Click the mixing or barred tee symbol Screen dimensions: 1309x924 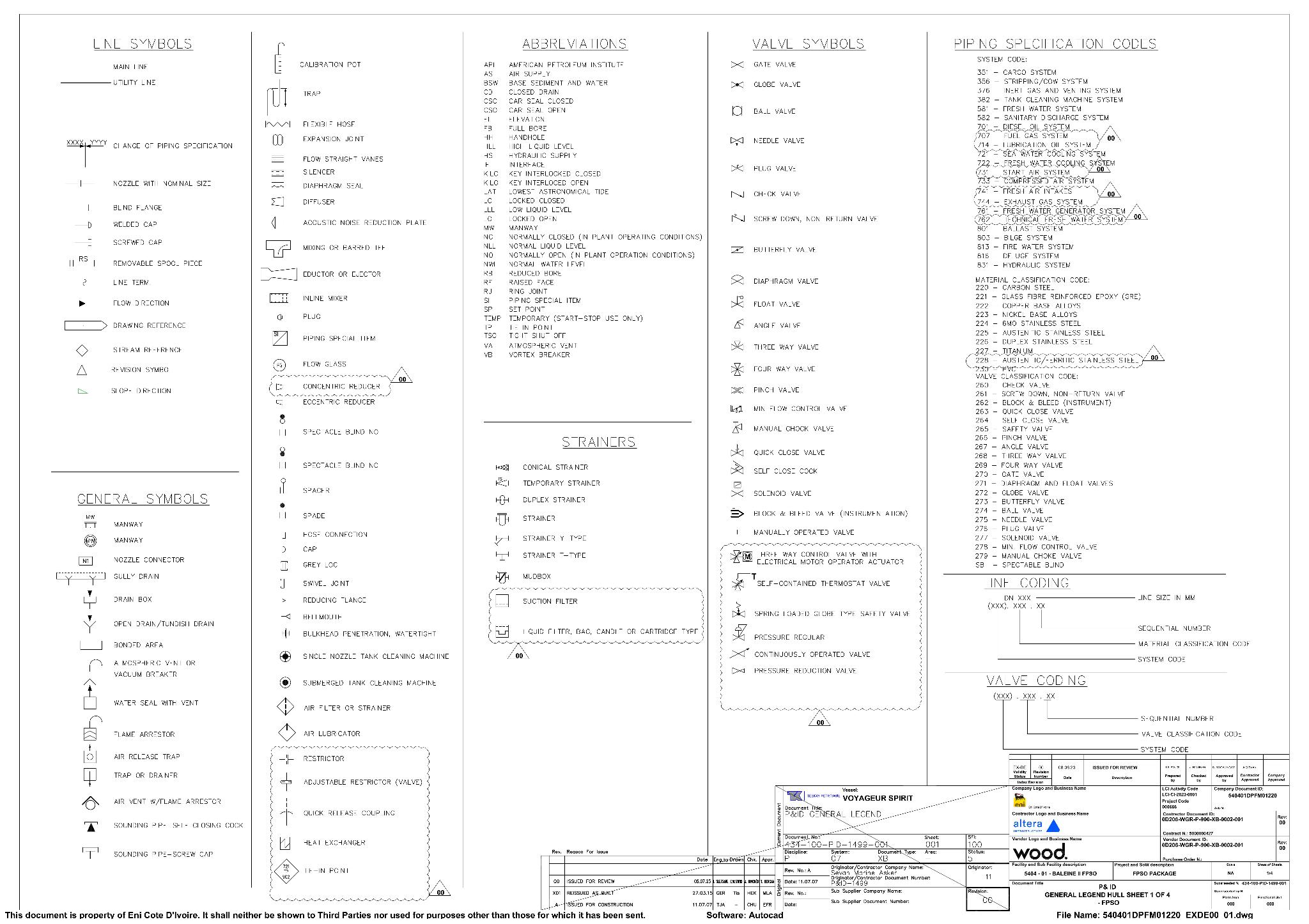278,248
